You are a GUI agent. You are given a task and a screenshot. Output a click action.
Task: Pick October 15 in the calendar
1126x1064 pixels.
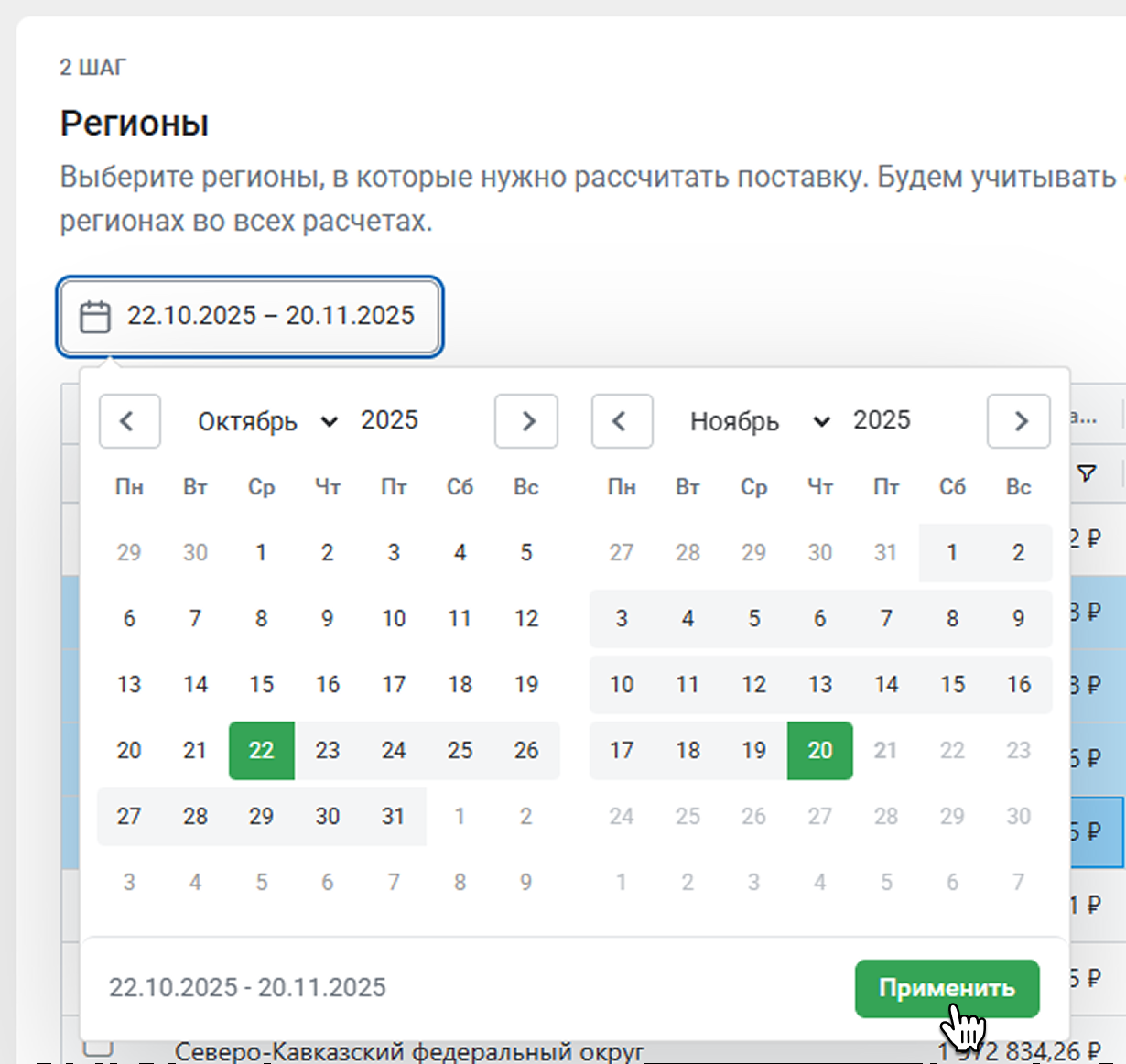click(x=261, y=685)
